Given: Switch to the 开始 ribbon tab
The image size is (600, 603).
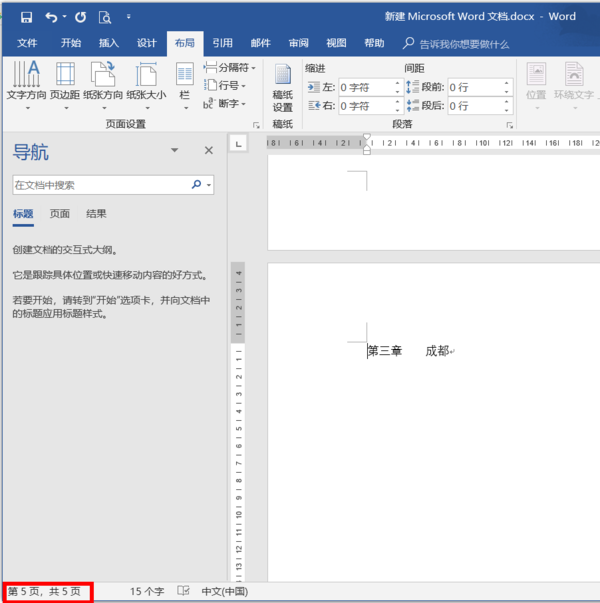Looking at the screenshot, I should coord(71,43).
